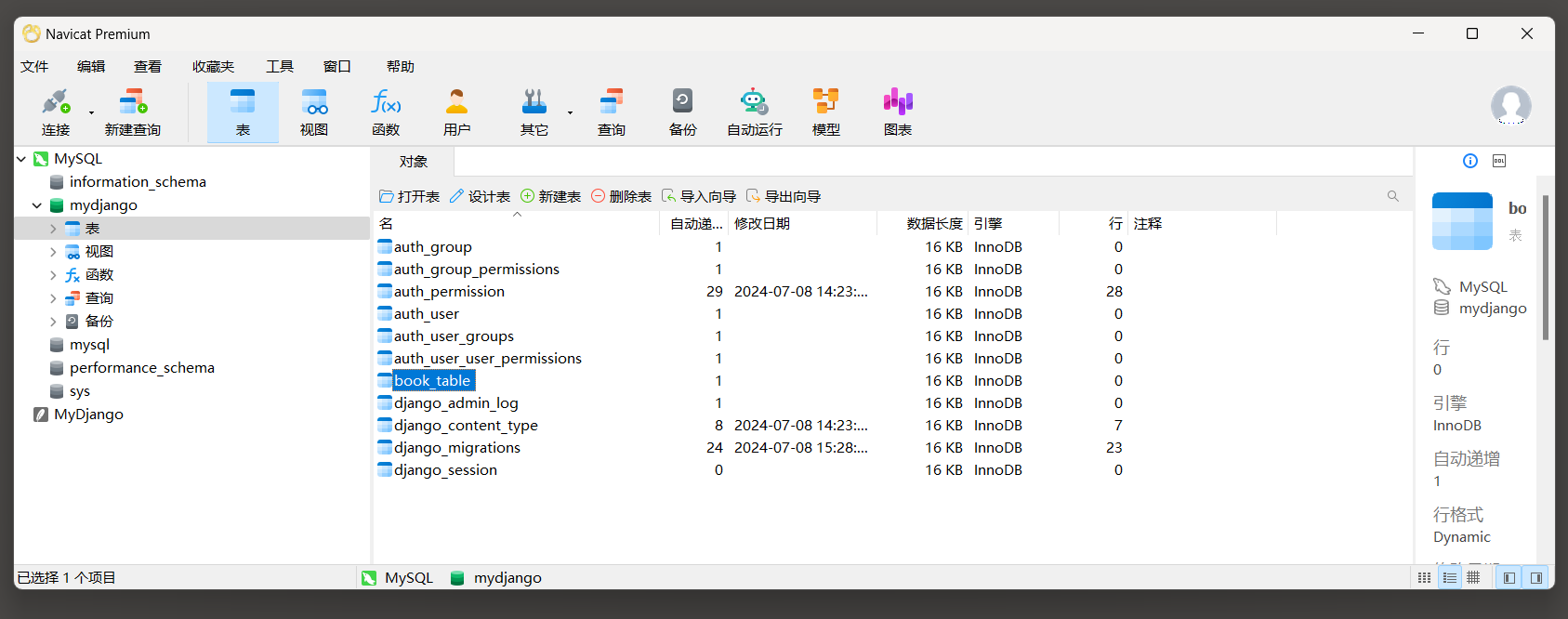
Task: Click 打开表 open table button
Action: [410, 196]
